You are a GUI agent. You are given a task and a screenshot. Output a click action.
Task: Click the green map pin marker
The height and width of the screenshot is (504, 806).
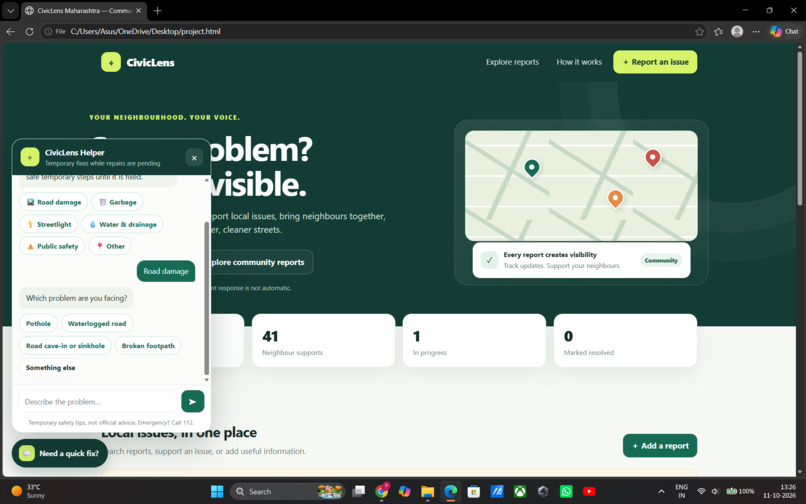532,168
